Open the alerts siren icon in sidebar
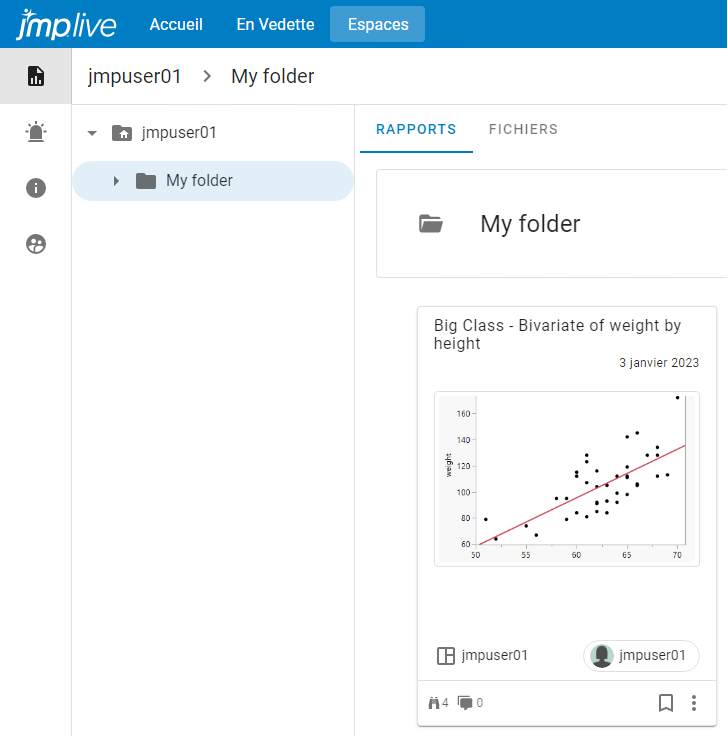Screen dimensions: 728x736 [x=36, y=132]
